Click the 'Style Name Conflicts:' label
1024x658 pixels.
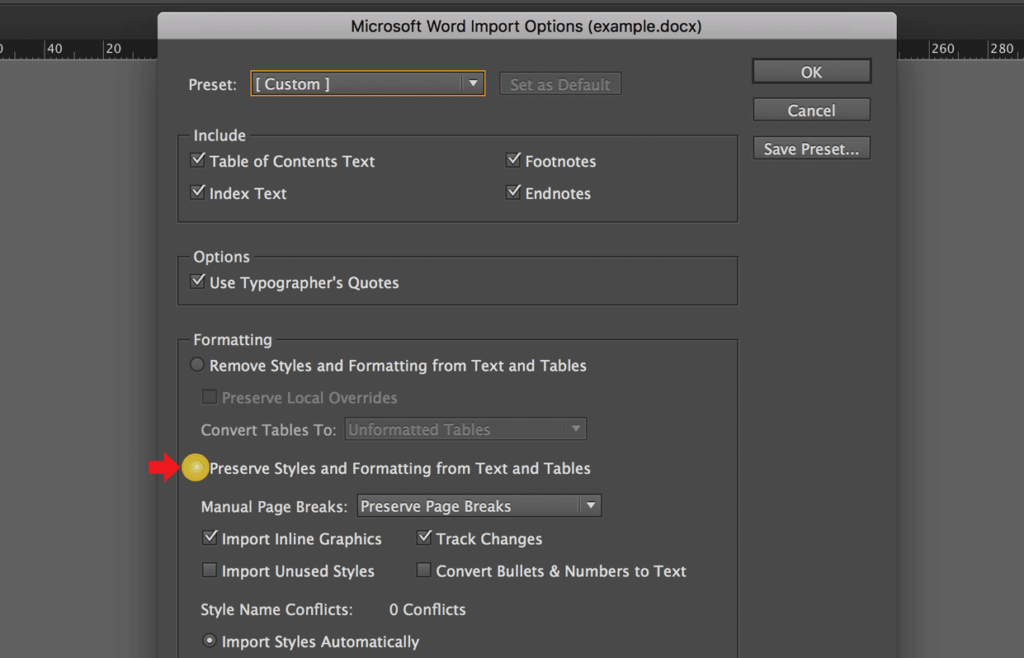click(276, 609)
